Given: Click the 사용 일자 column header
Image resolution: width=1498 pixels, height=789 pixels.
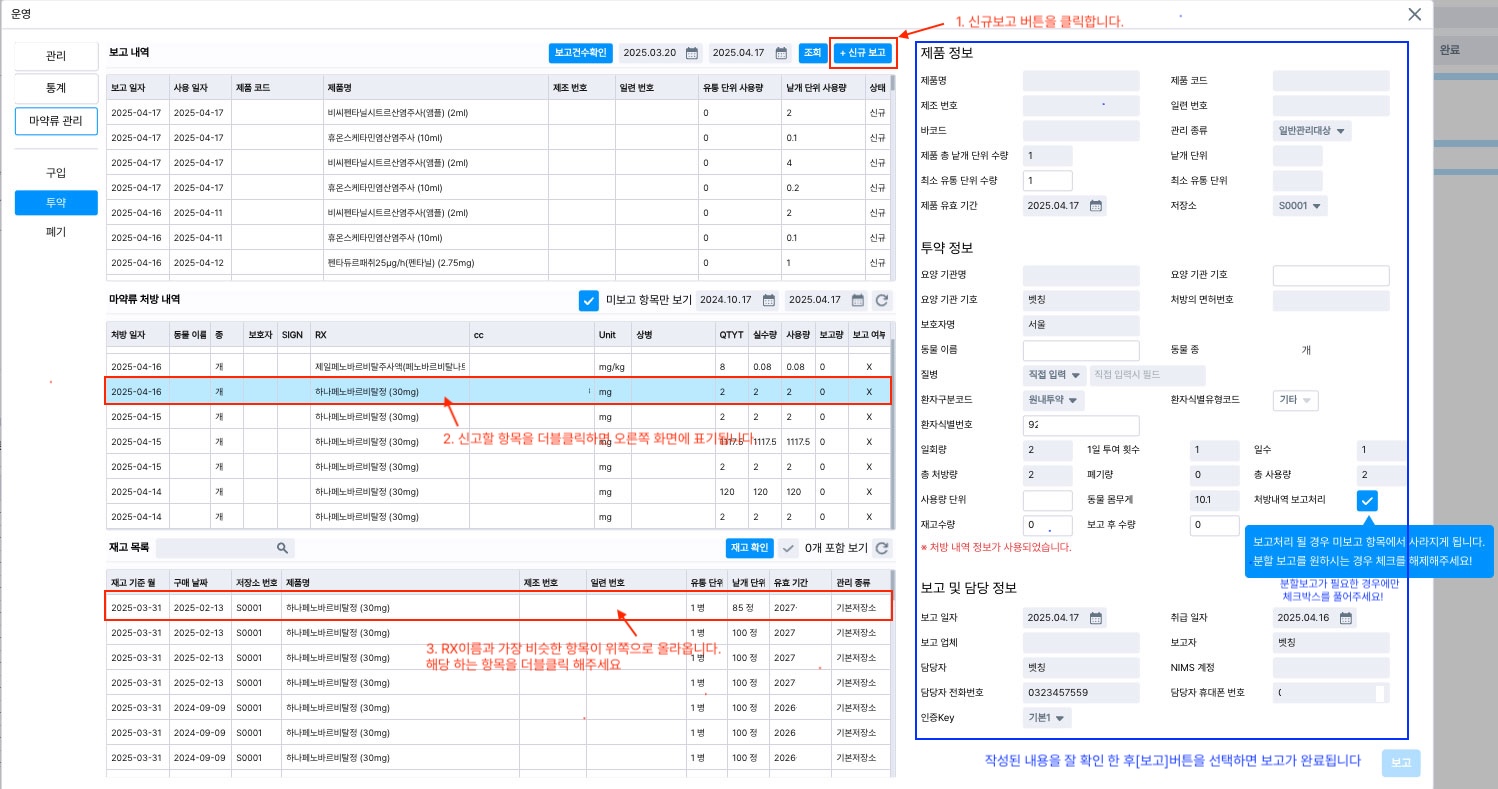Looking at the screenshot, I should coord(199,88).
